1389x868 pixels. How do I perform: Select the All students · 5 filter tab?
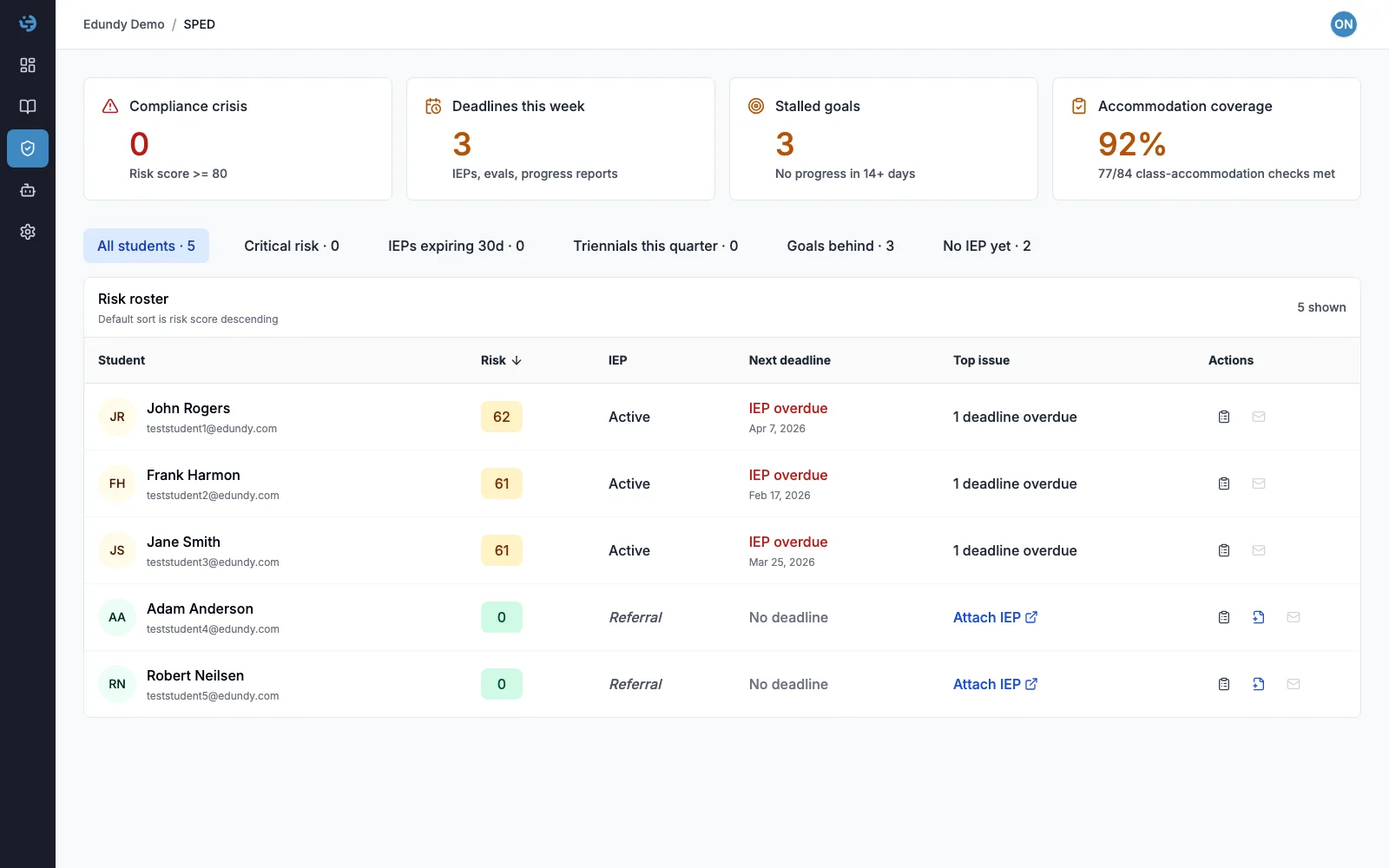tap(146, 246)
